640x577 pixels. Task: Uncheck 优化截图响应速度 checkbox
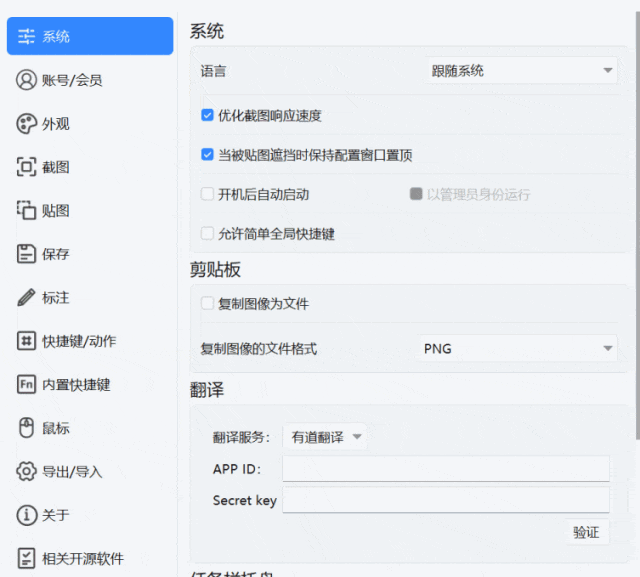point(207,115)
